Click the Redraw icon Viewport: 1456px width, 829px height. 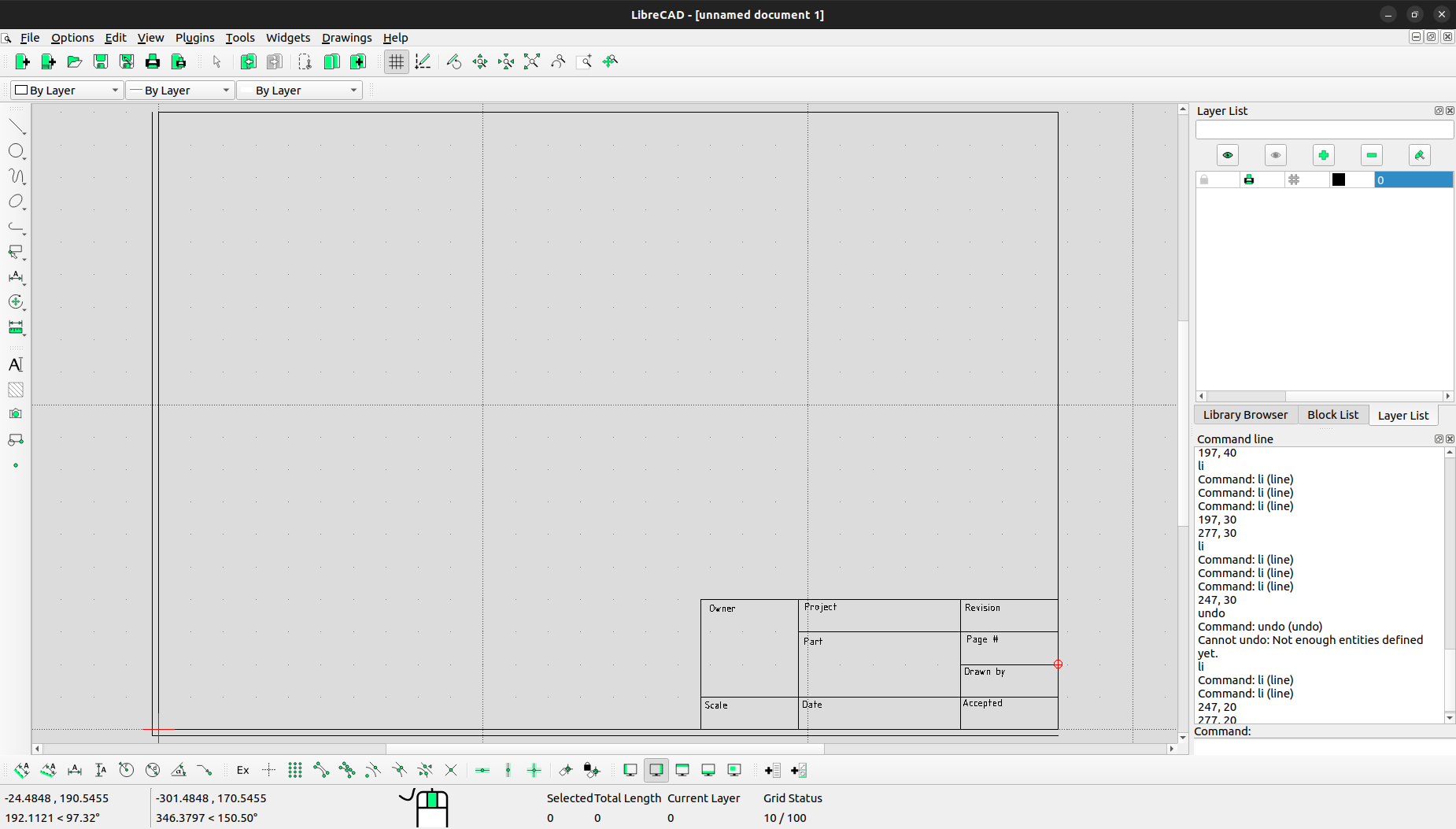[454, 61]
